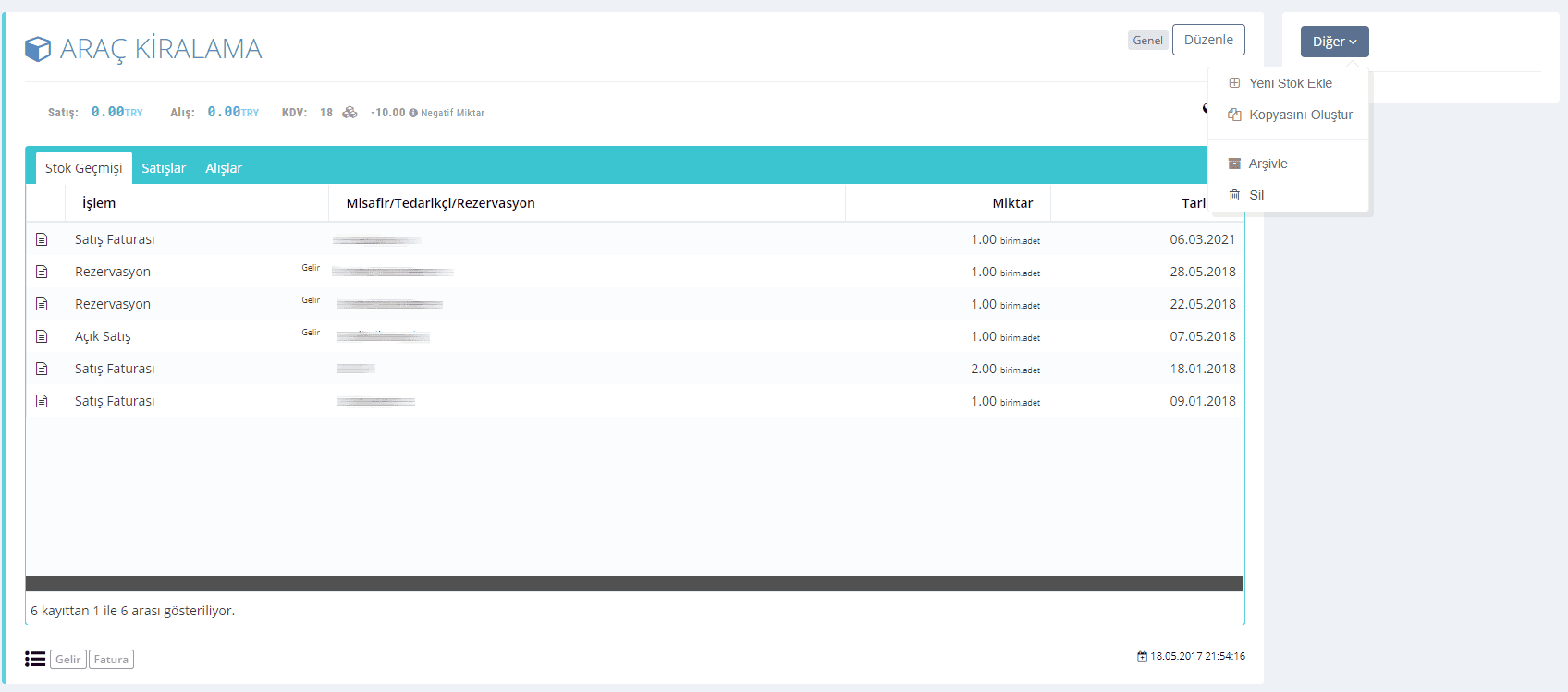1568x692 pixels.
Task: Open document icon of the 18.01.2018 row
Action: (x=42, y=369)
